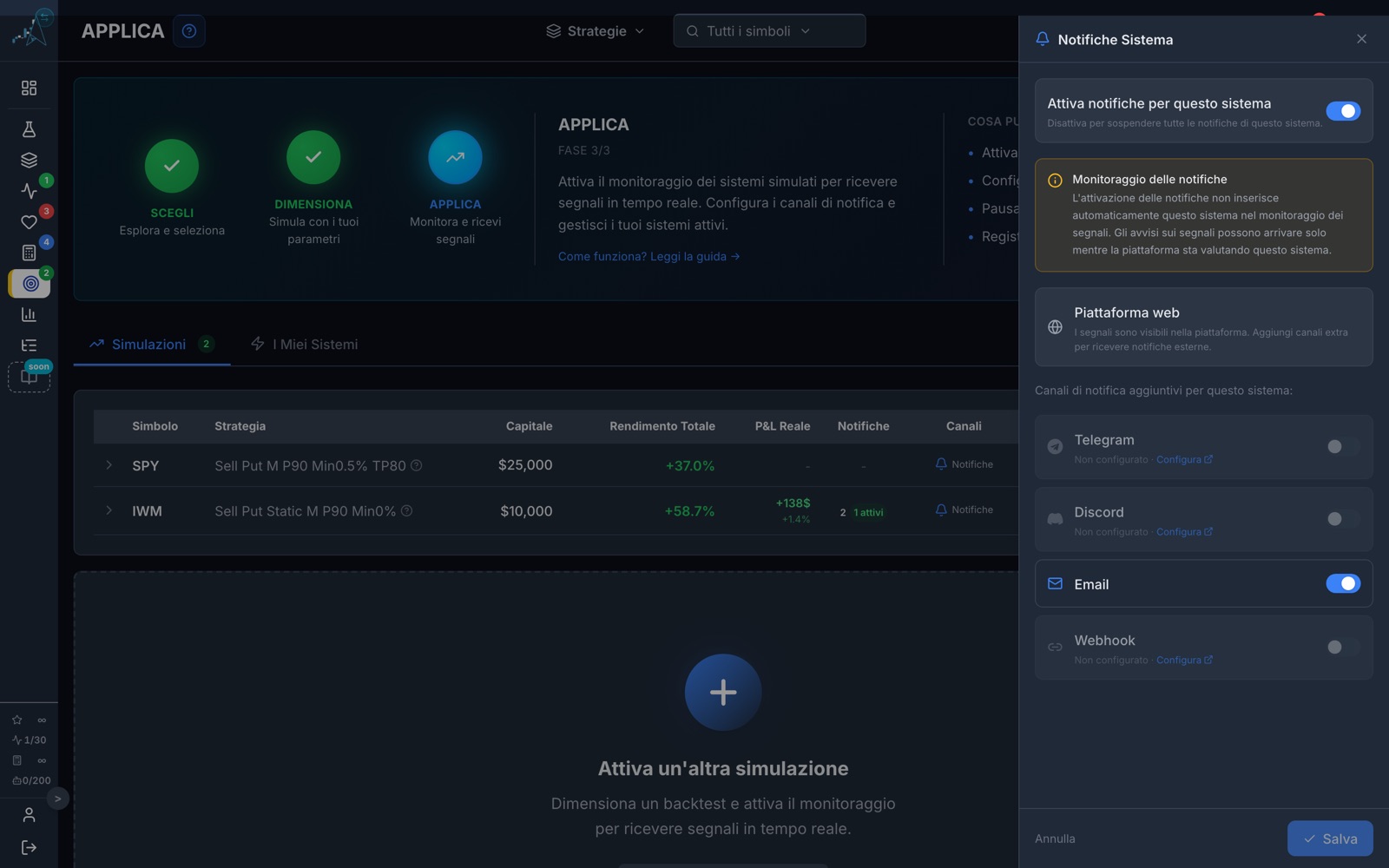Select the target Applica icon in sidebar
This screenshot has width=1389, height=868.
(30, 284)
